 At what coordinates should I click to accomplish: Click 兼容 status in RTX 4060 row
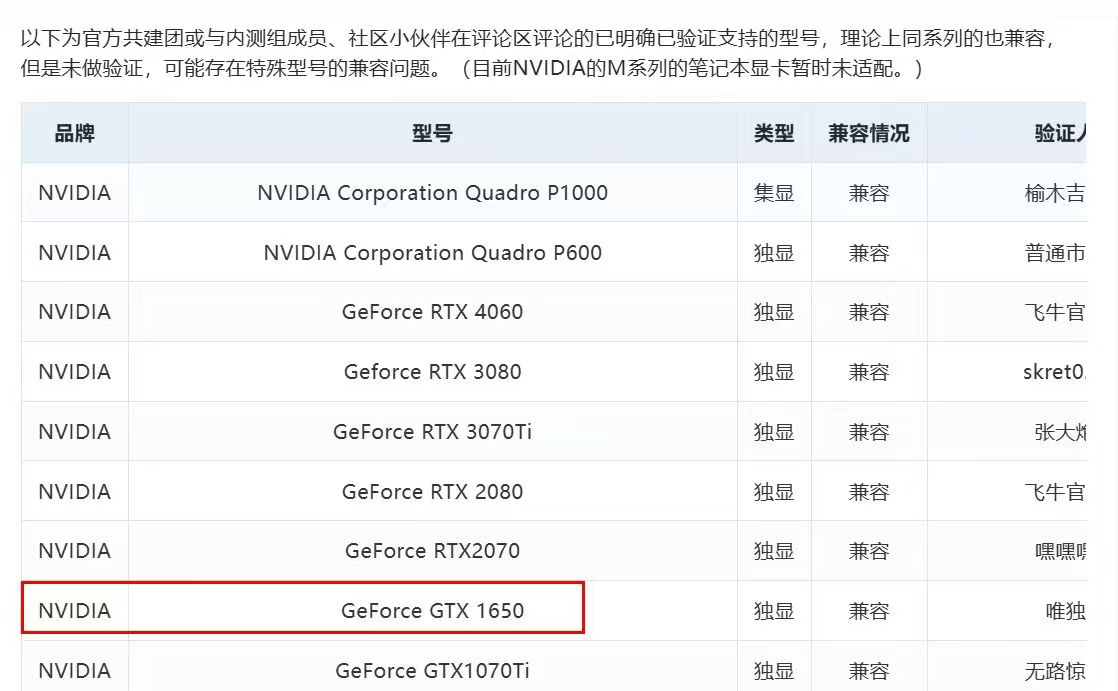coord(868,312)
